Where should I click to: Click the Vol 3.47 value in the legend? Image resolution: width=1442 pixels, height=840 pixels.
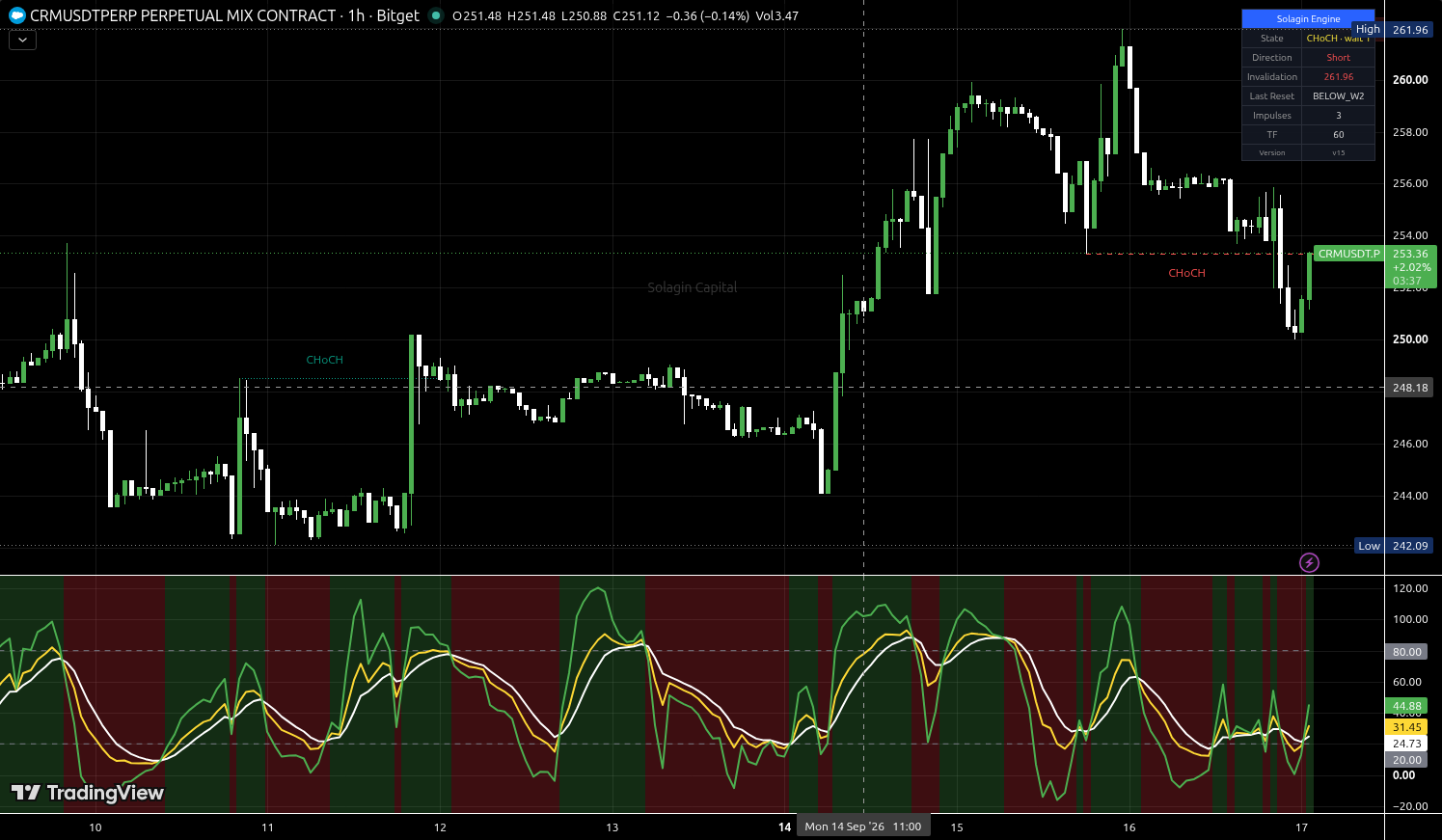click(x=777, y=15)
